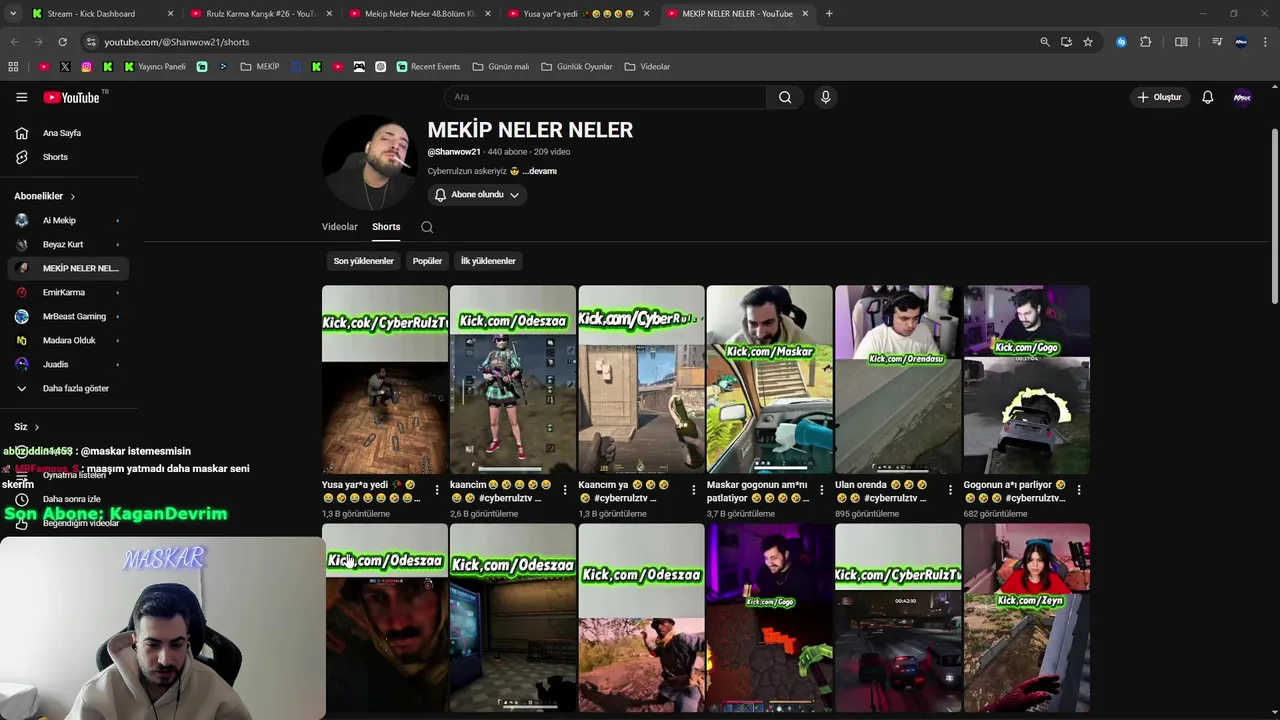Open the extensions puzzle icon

pos(1146,42)
